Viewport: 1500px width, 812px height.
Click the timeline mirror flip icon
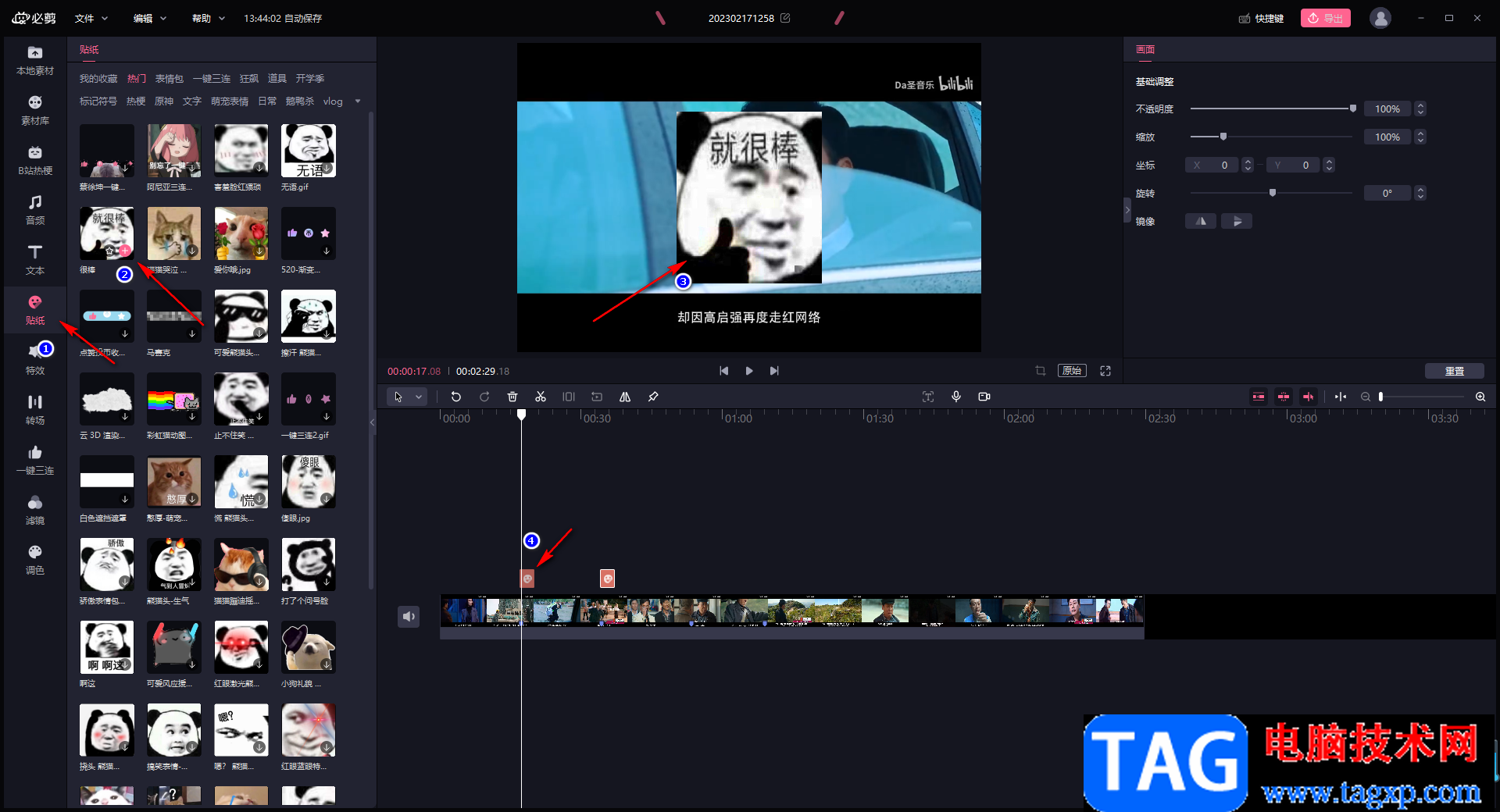(625, 397)
